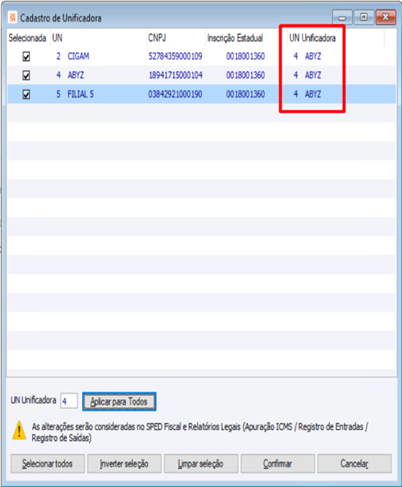
Task: Click the 'UN Unificadora' column header
Action: tap(312, 38)
